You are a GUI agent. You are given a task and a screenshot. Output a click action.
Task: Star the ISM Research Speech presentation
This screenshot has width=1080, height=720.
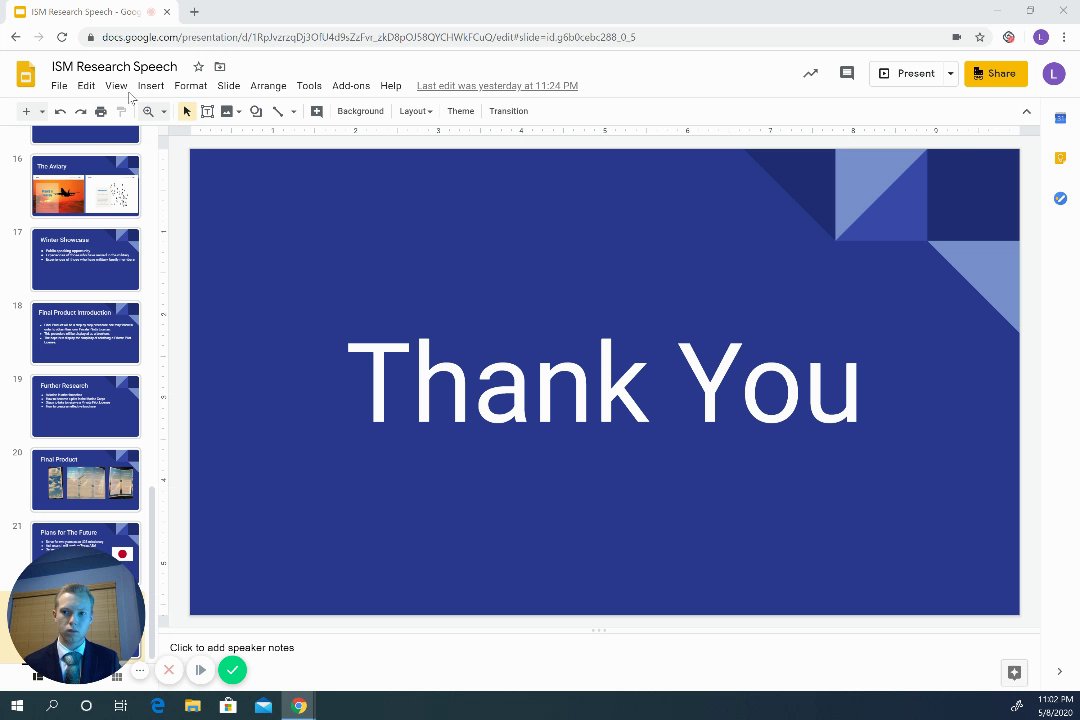[198, 67]
